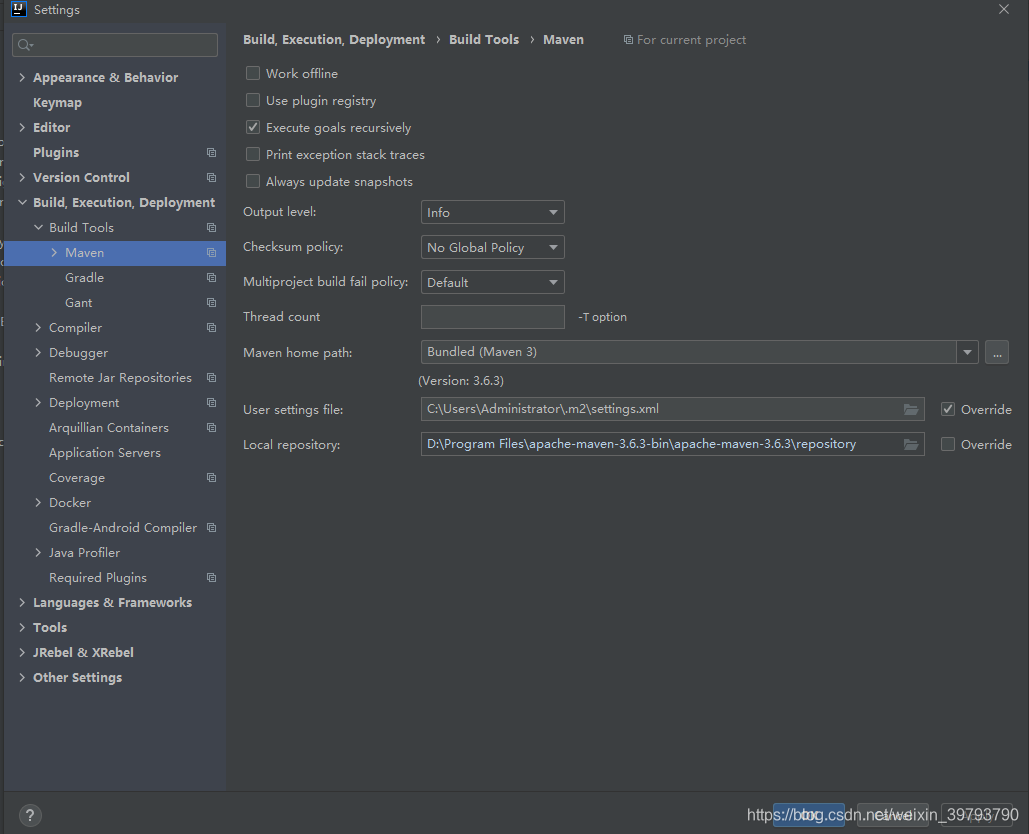The height and width of the screenshot is (834, 1029).
Task: Focus the Thread count input field
Action: coord(492,317)
